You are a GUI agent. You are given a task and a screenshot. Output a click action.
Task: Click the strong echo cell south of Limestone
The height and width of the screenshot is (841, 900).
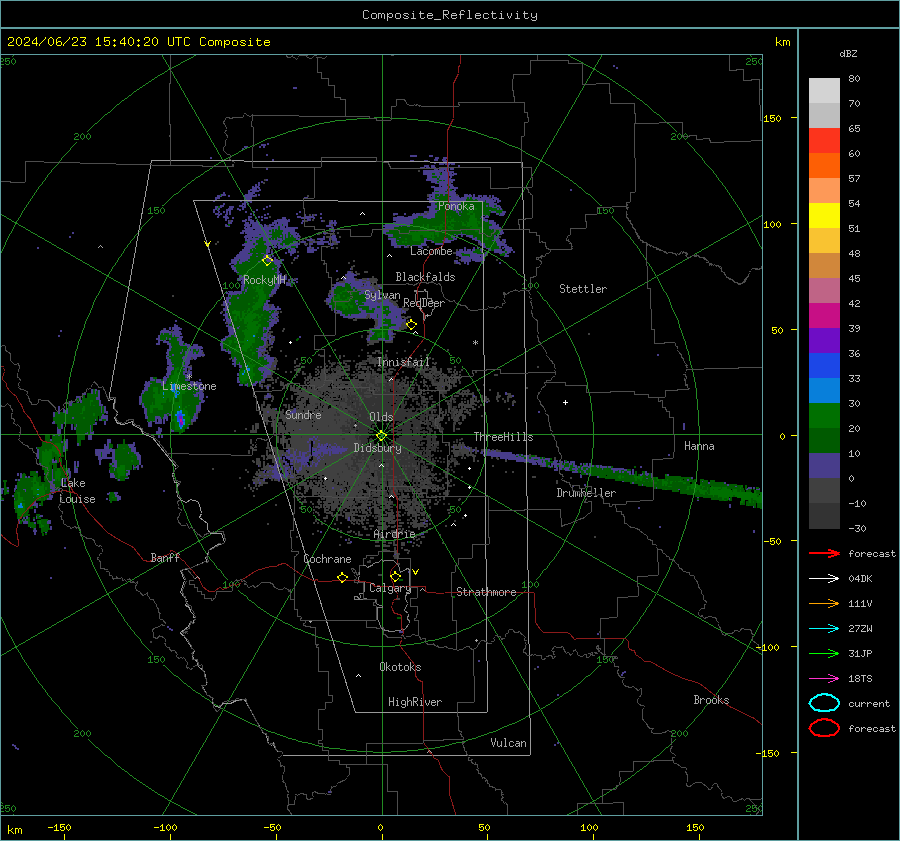tap(180, 419)
